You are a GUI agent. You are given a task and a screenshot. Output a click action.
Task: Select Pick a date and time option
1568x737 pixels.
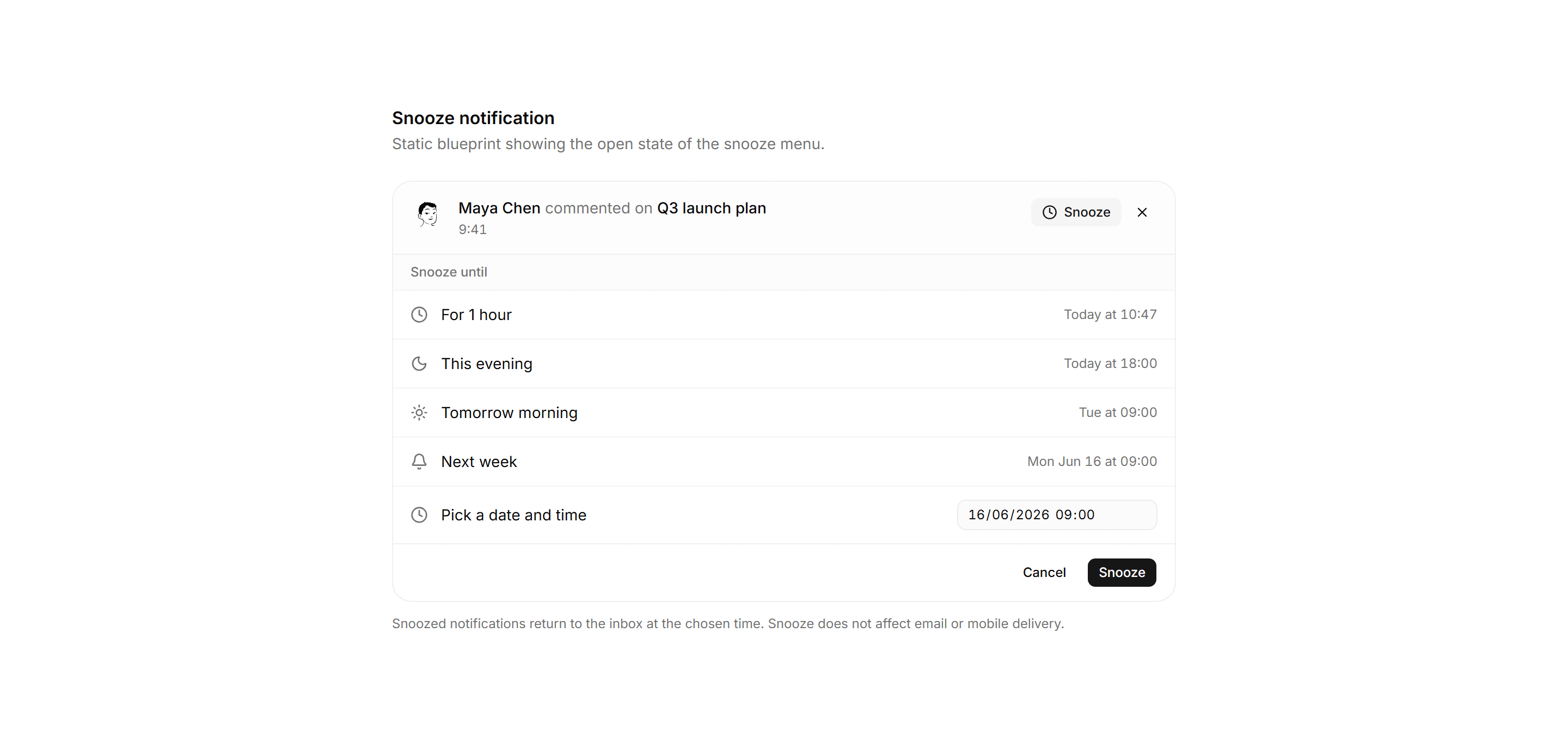point(783,515)
